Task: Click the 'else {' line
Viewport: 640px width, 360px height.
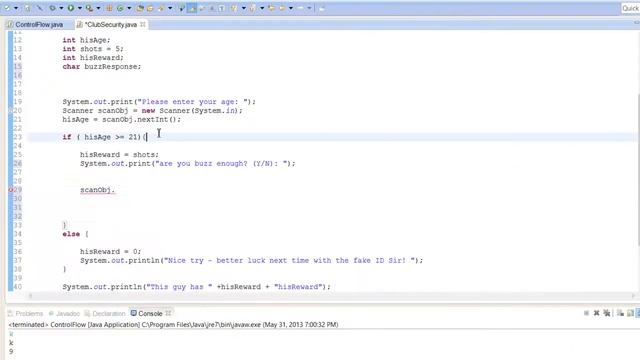Action: [76, 234]
